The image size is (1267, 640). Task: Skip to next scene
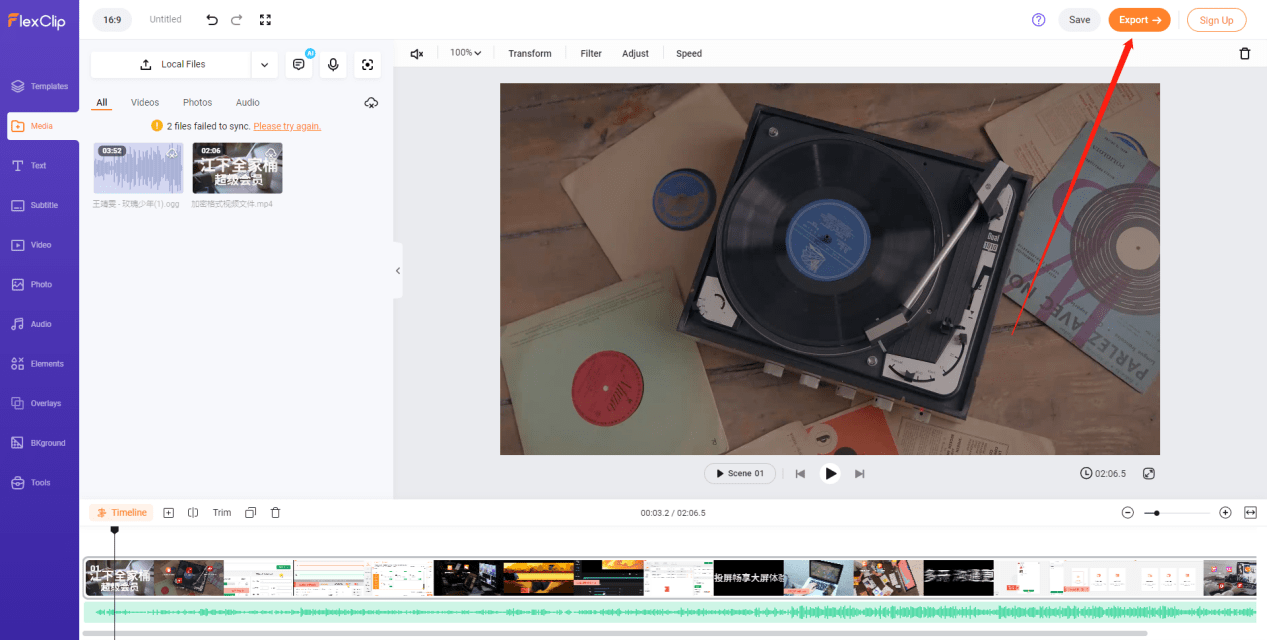point(860,473)
